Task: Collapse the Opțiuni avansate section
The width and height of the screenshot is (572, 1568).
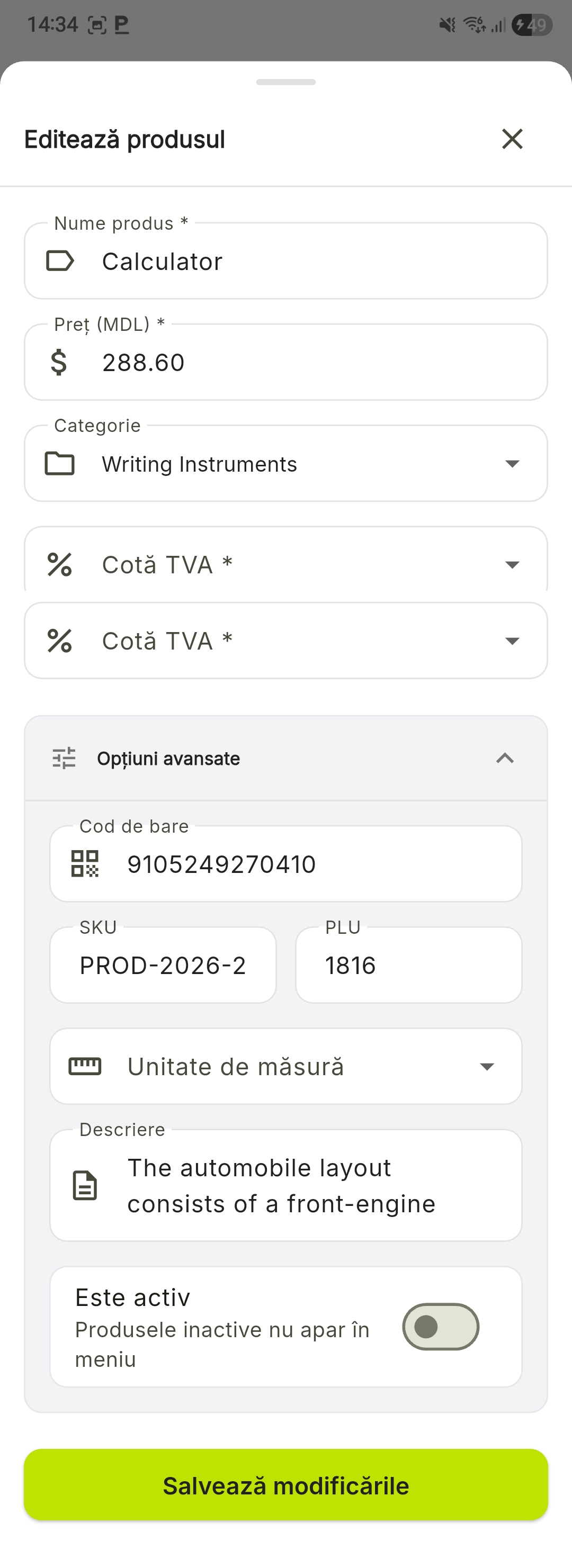Action: [505, 759]
